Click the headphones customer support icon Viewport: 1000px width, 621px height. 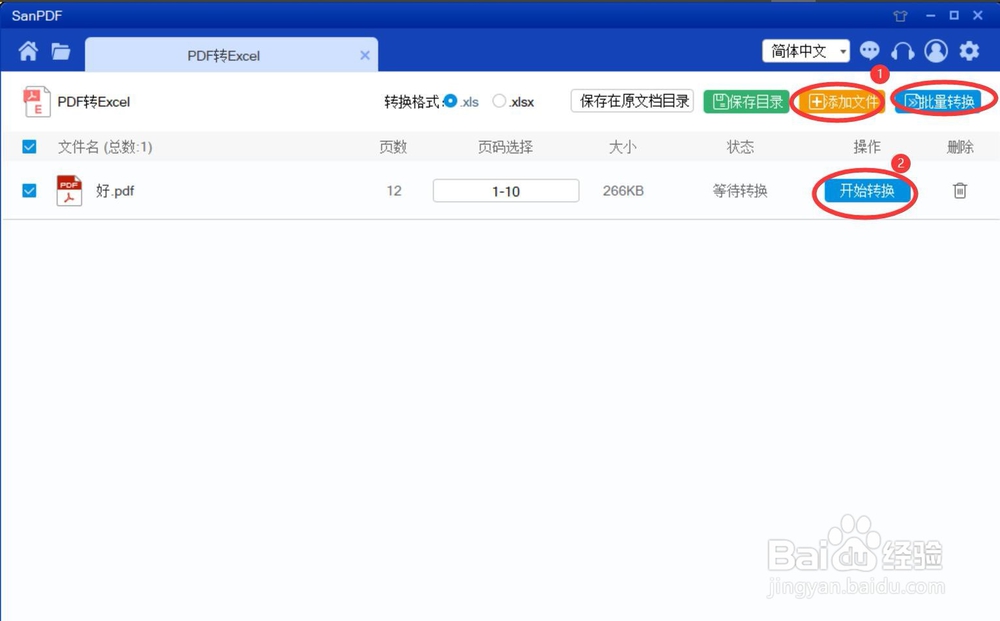pos(903,49)
